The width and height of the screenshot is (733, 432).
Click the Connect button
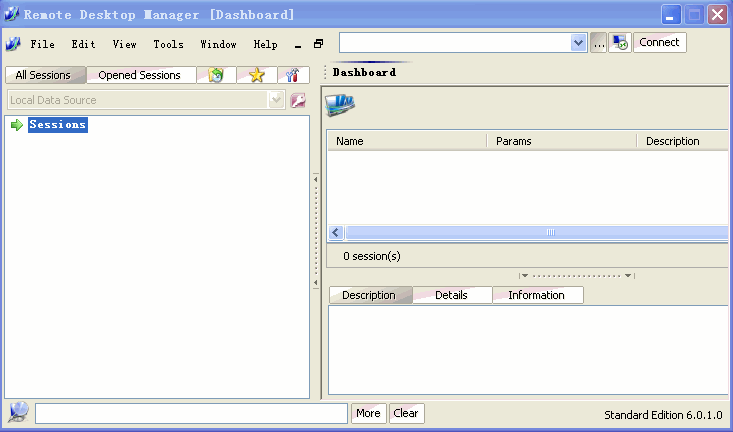pos(660,43)
